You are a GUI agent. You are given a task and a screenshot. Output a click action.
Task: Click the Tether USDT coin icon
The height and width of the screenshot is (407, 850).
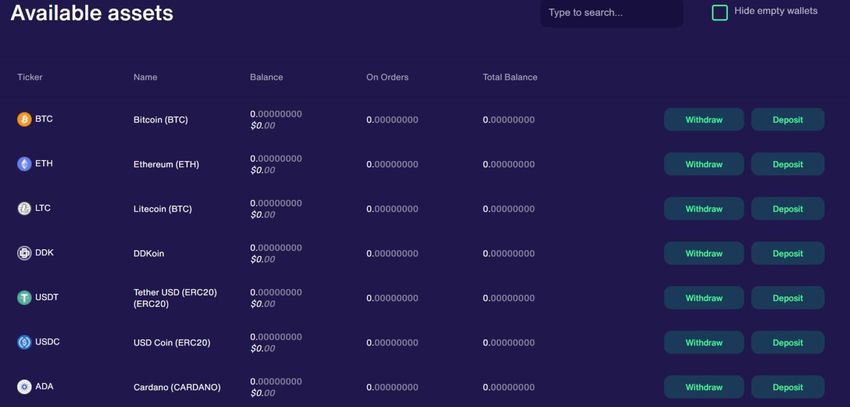click(24, 298)
